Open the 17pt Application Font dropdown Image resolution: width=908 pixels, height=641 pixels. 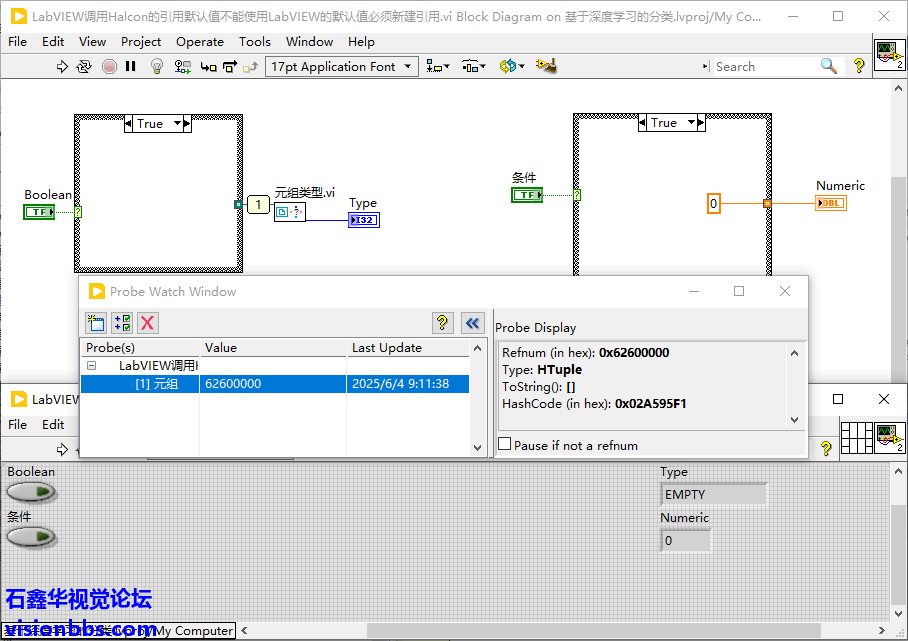tap(342, 66)
